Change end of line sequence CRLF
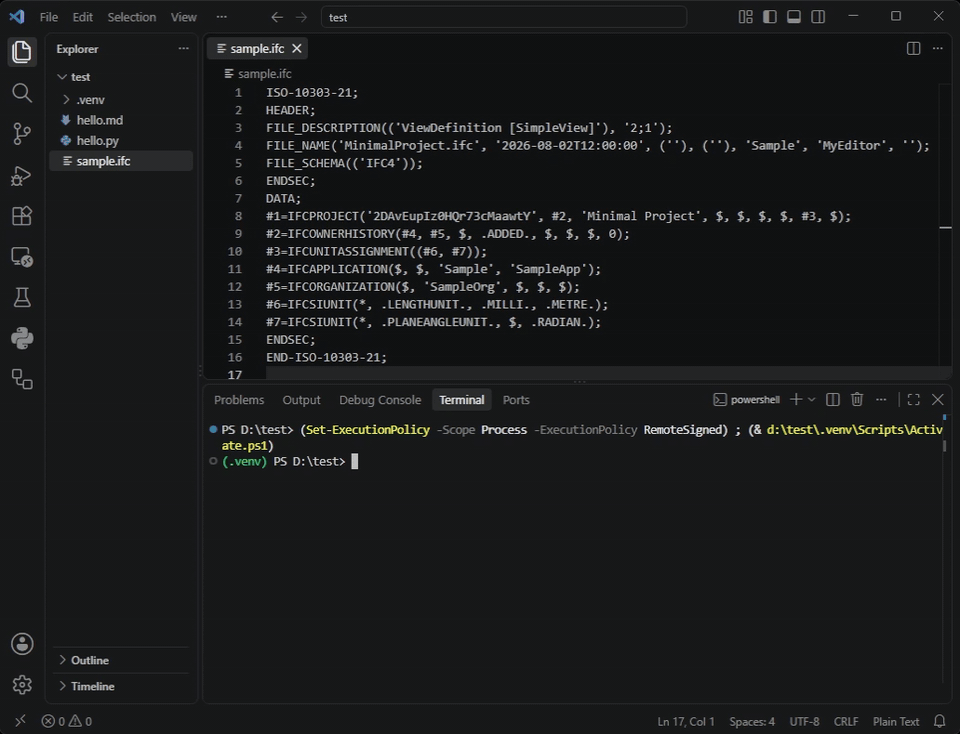The image size is (960, 734). click(846, 721)
